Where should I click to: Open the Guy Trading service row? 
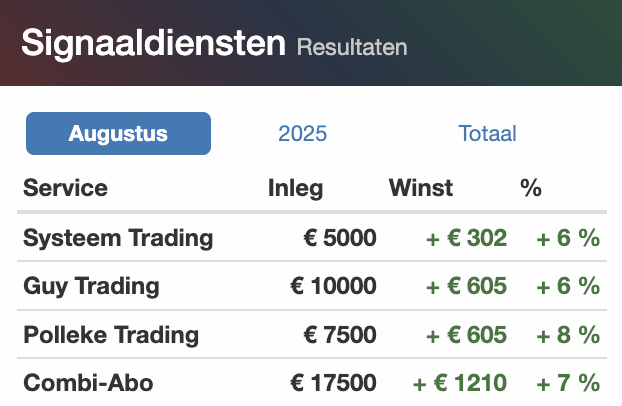coord(312,286)
